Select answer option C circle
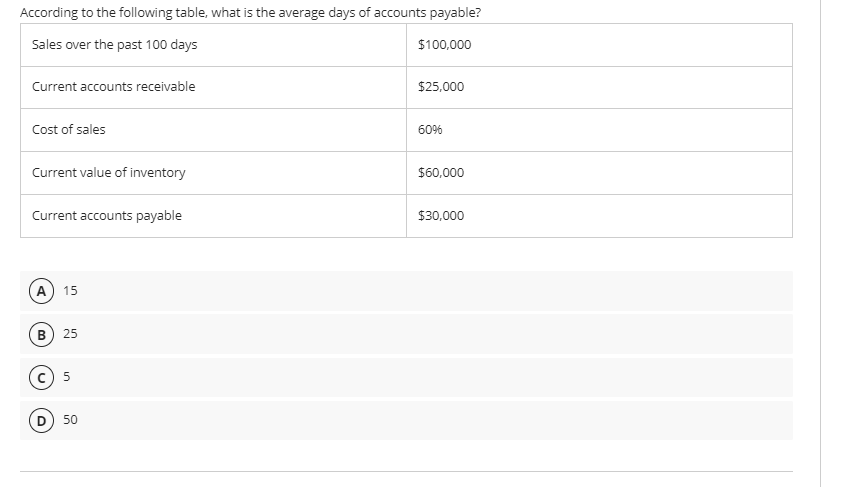The image size is (842, 487). (x=41, y=377)
